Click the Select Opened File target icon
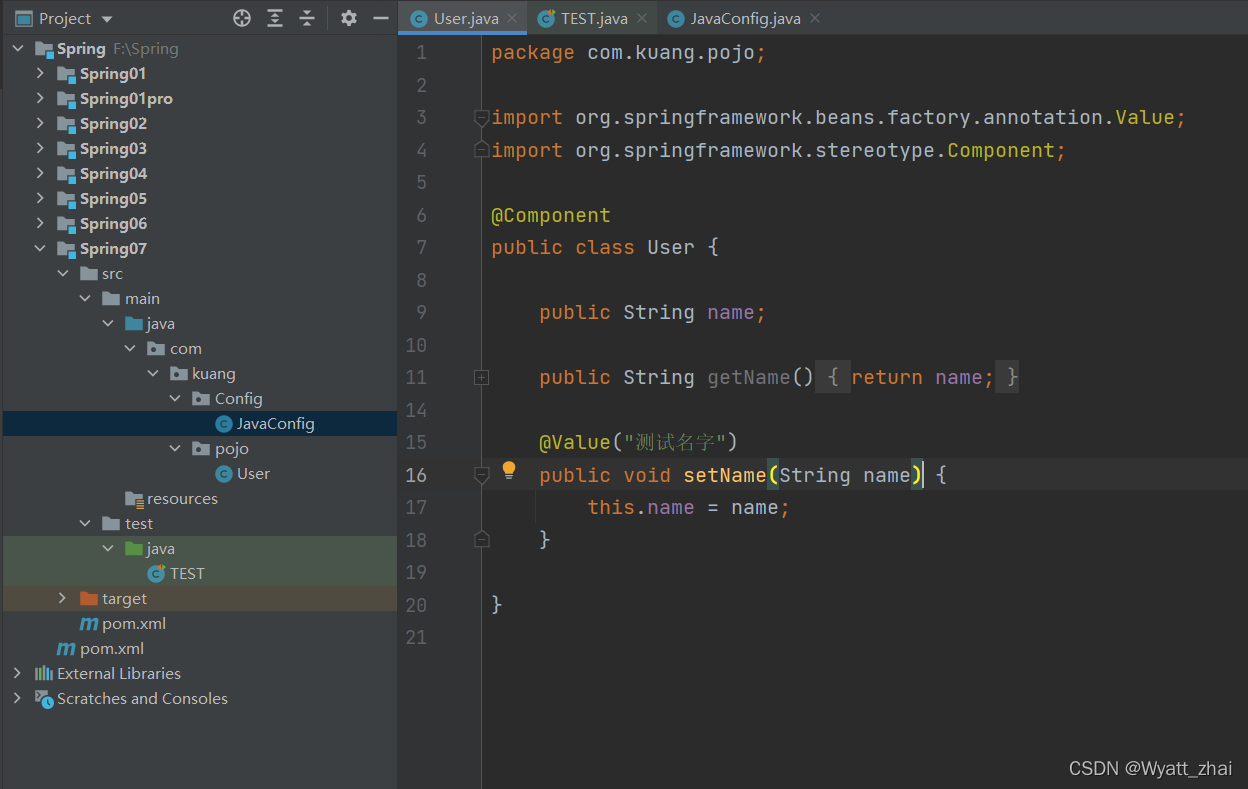The width and height of the screenshot is (1248, 789). (241, 18)
